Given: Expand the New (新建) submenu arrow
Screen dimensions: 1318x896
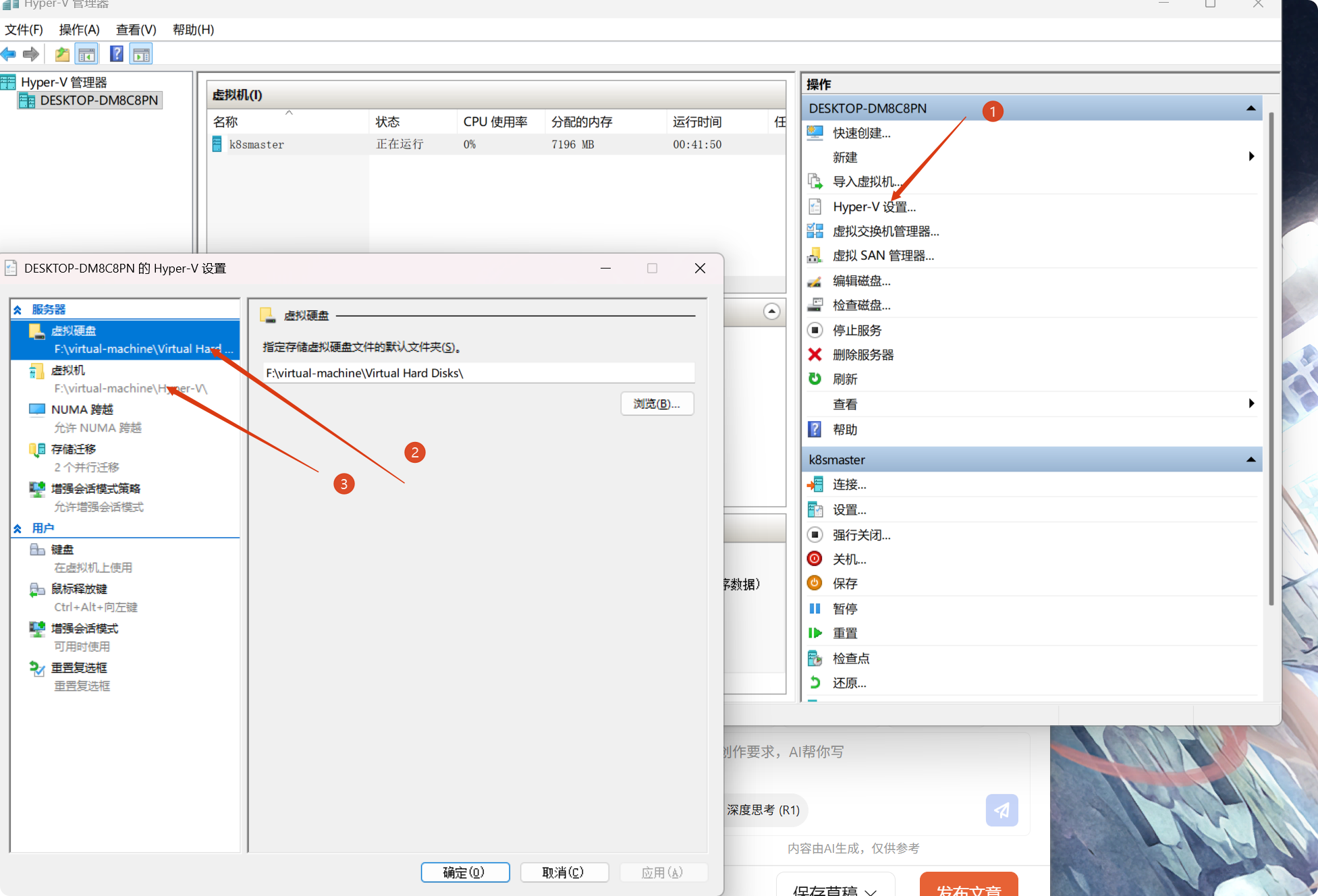Looking at the screenshot, I should coord(1251,157).
